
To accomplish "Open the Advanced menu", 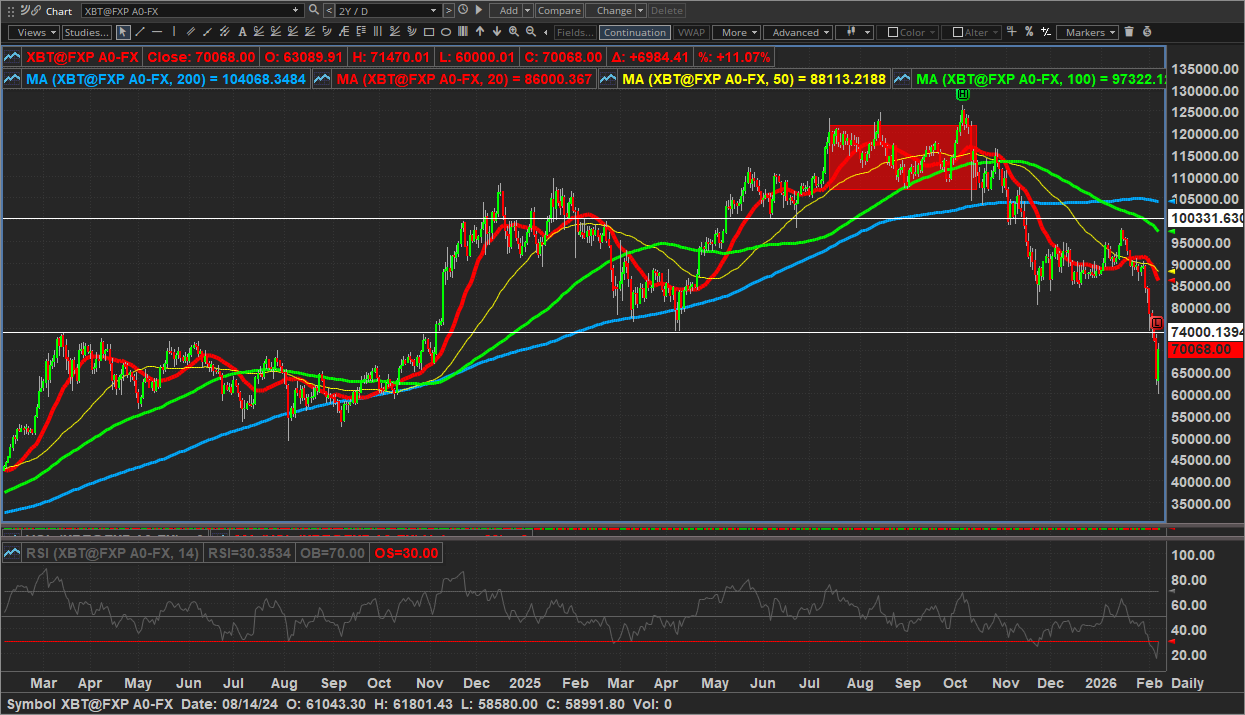I will 801,32.
